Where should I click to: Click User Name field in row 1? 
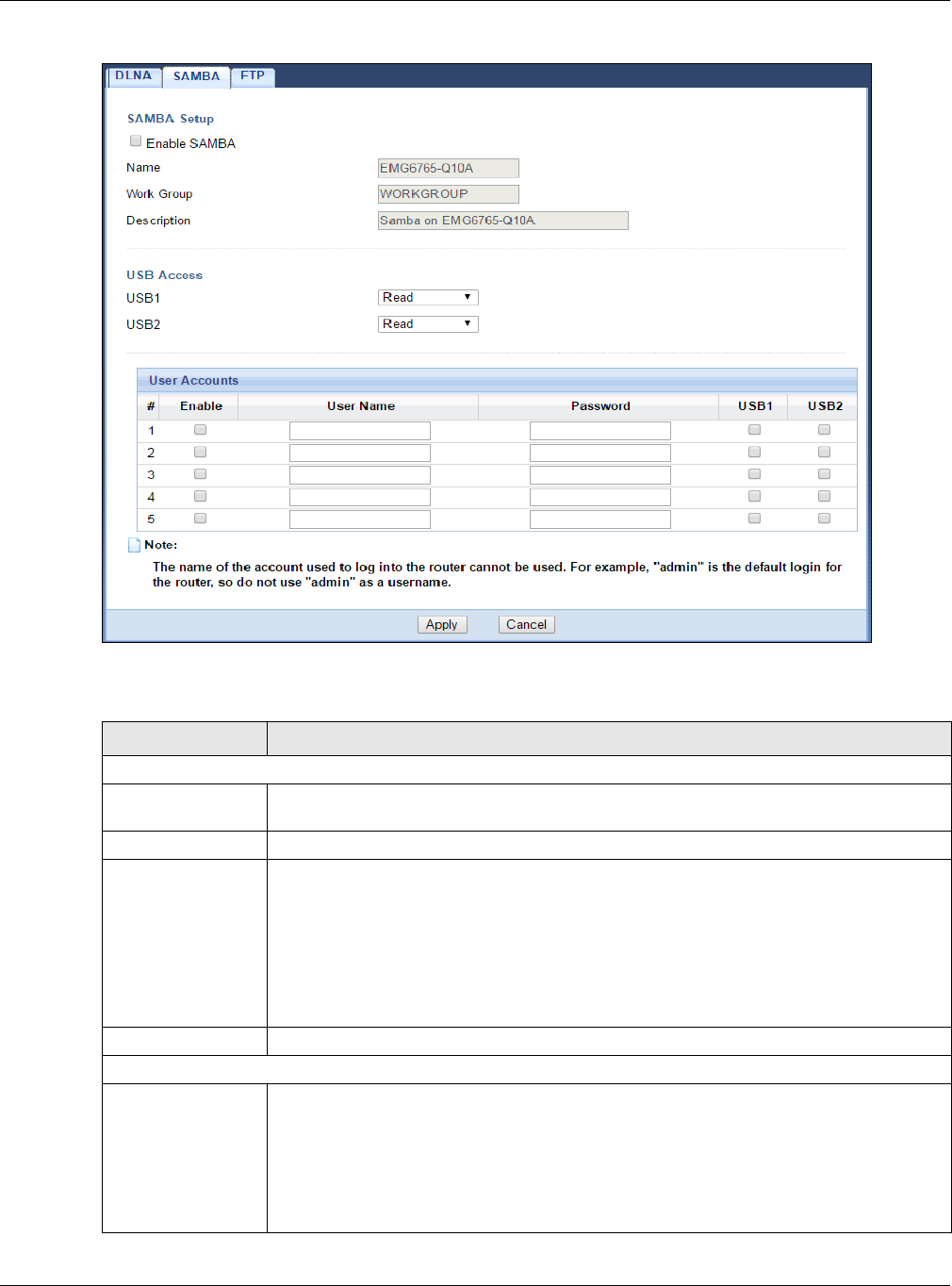pos(360,431)
